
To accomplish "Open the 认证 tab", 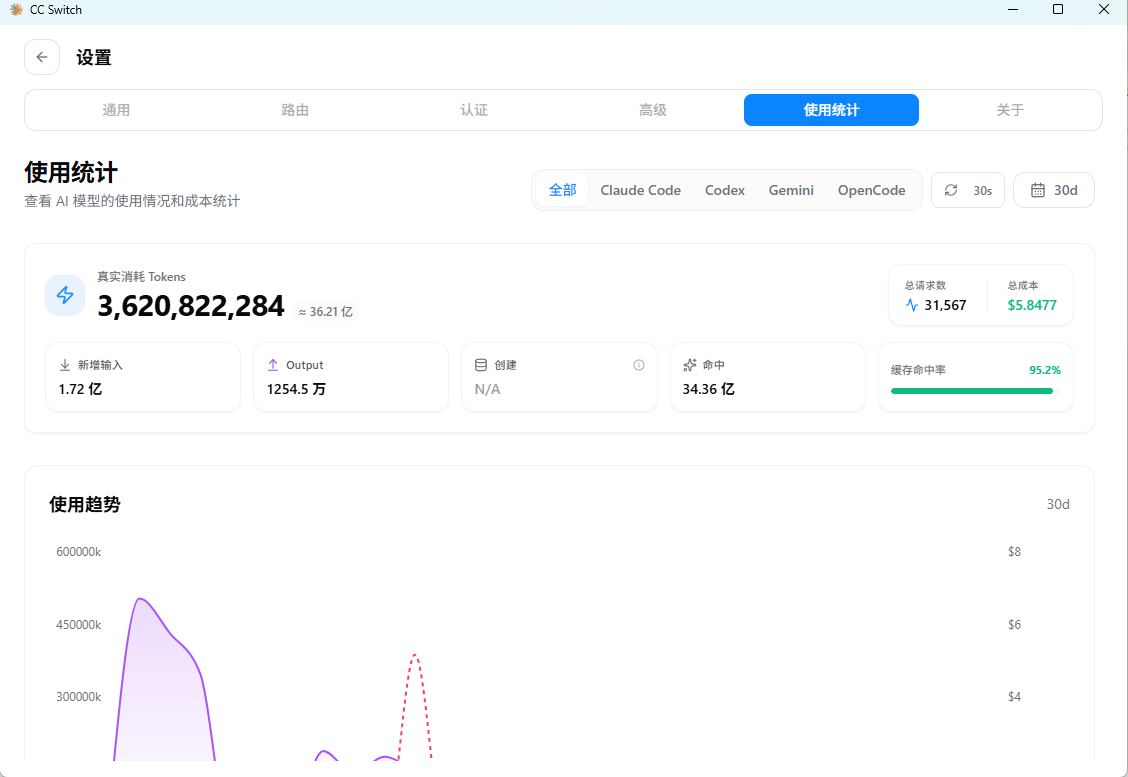I will coord(474,110).
